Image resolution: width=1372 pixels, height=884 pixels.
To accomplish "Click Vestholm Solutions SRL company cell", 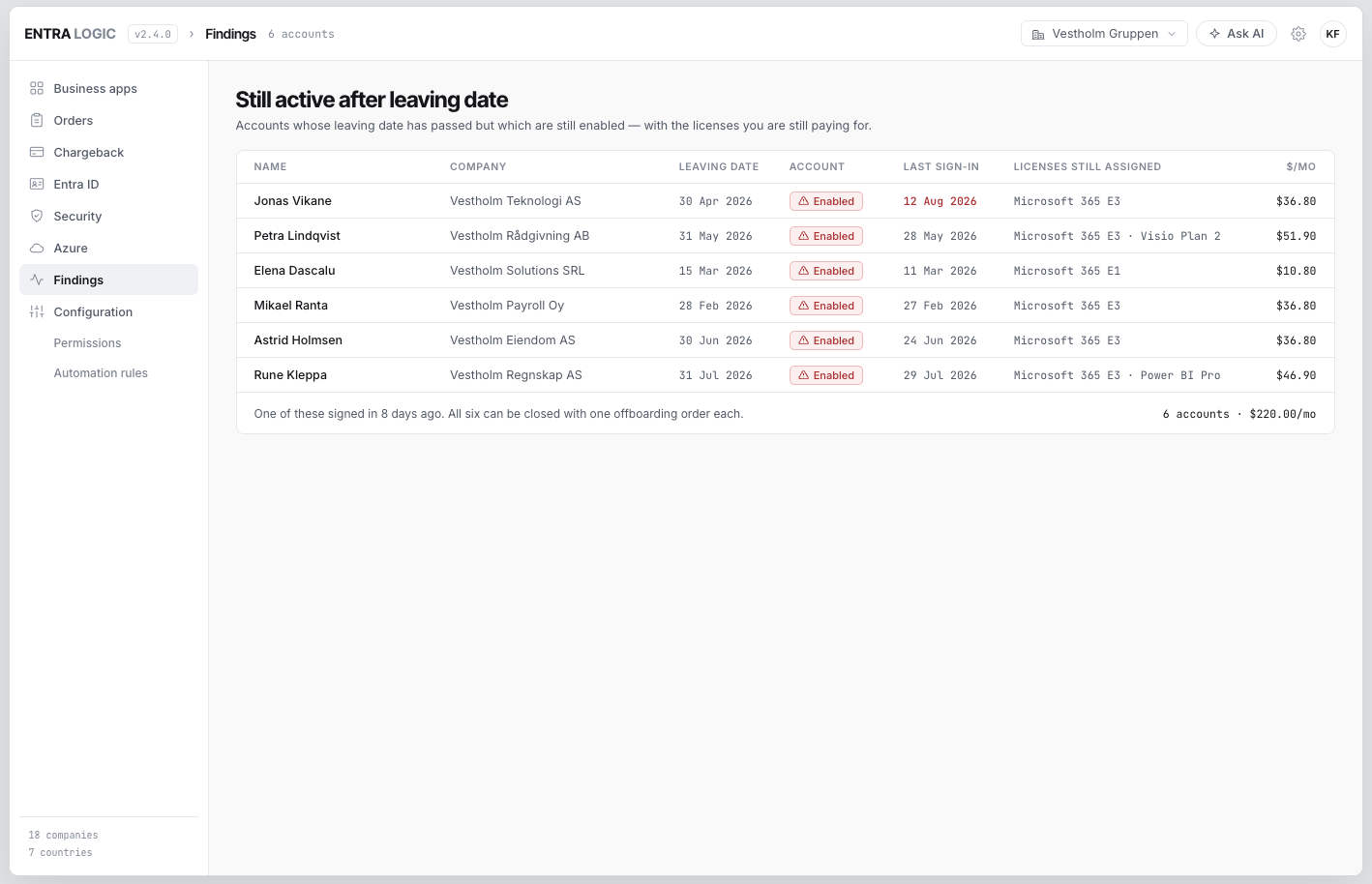I will point(518,271).
